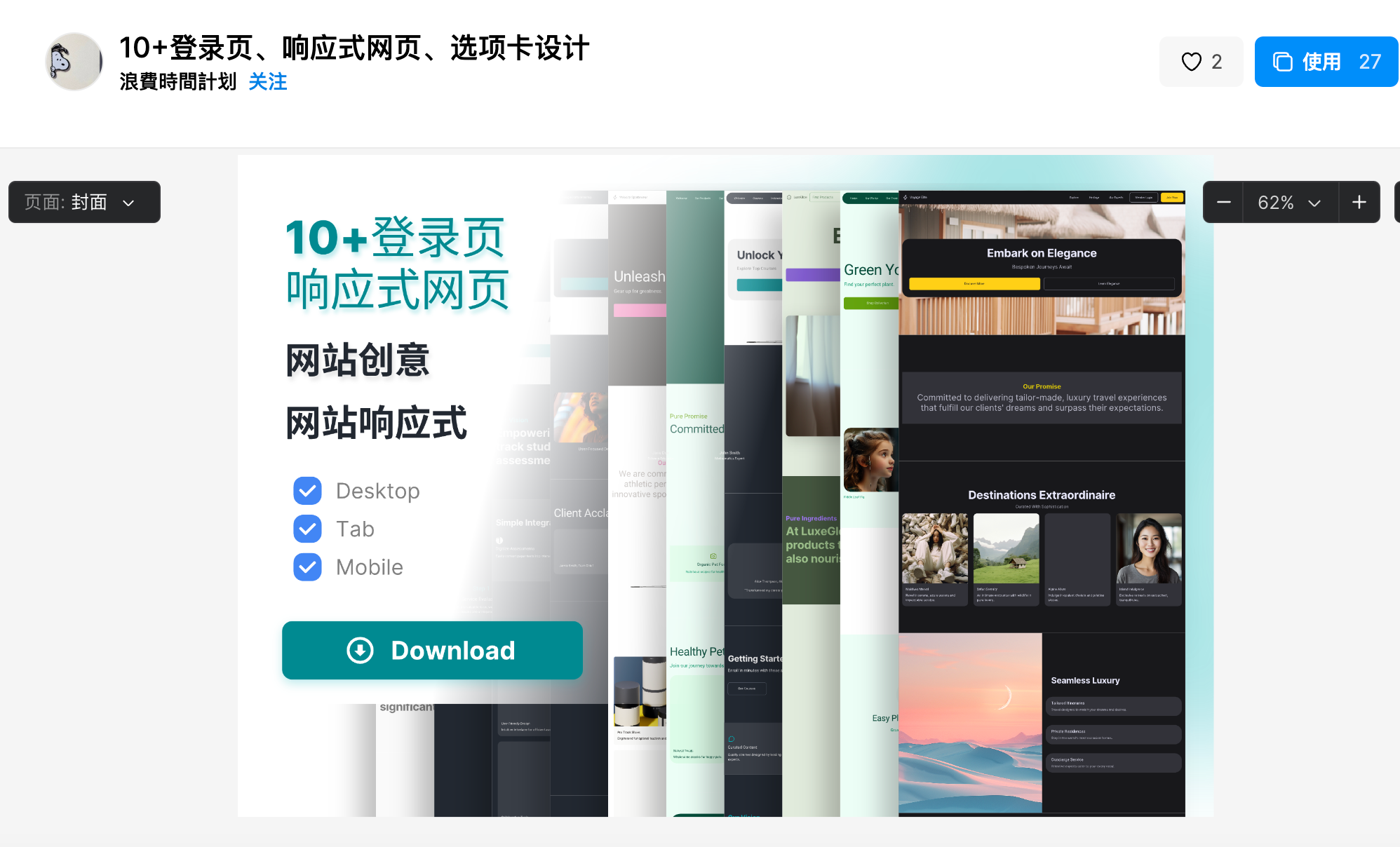Toggle the Mobile checkbox

tap(307, 567)
